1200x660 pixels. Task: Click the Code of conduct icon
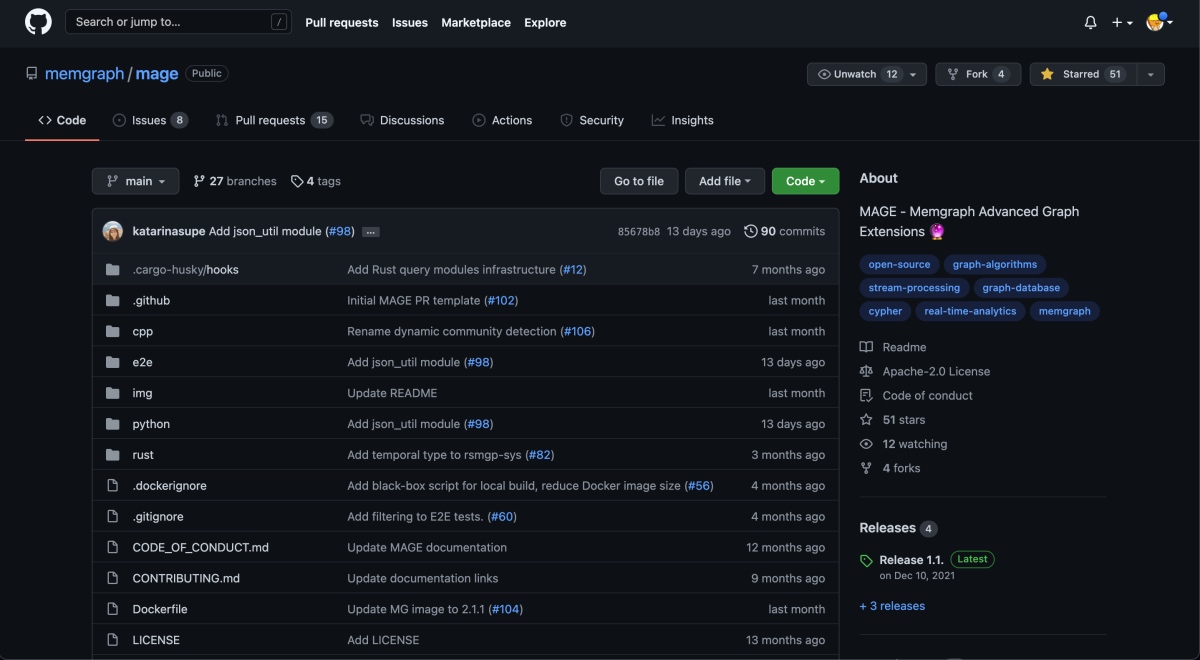coord(866,395)
